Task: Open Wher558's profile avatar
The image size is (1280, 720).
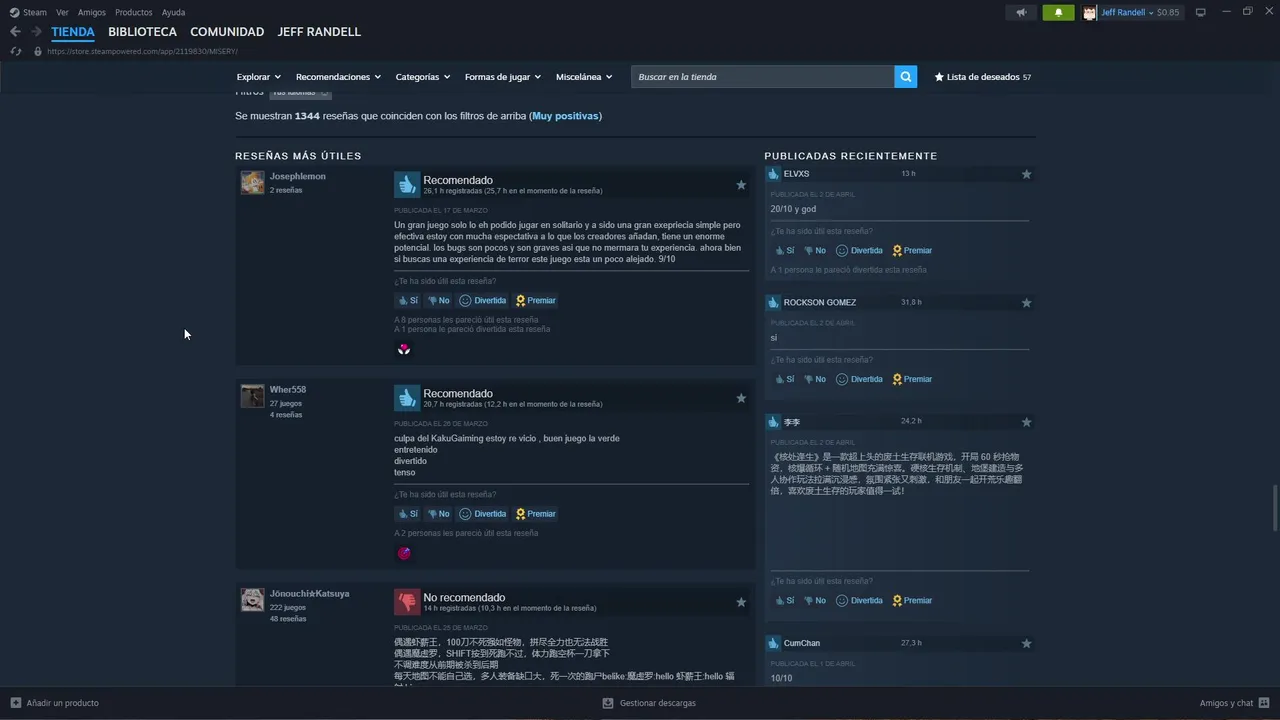Action: [252, 395]
